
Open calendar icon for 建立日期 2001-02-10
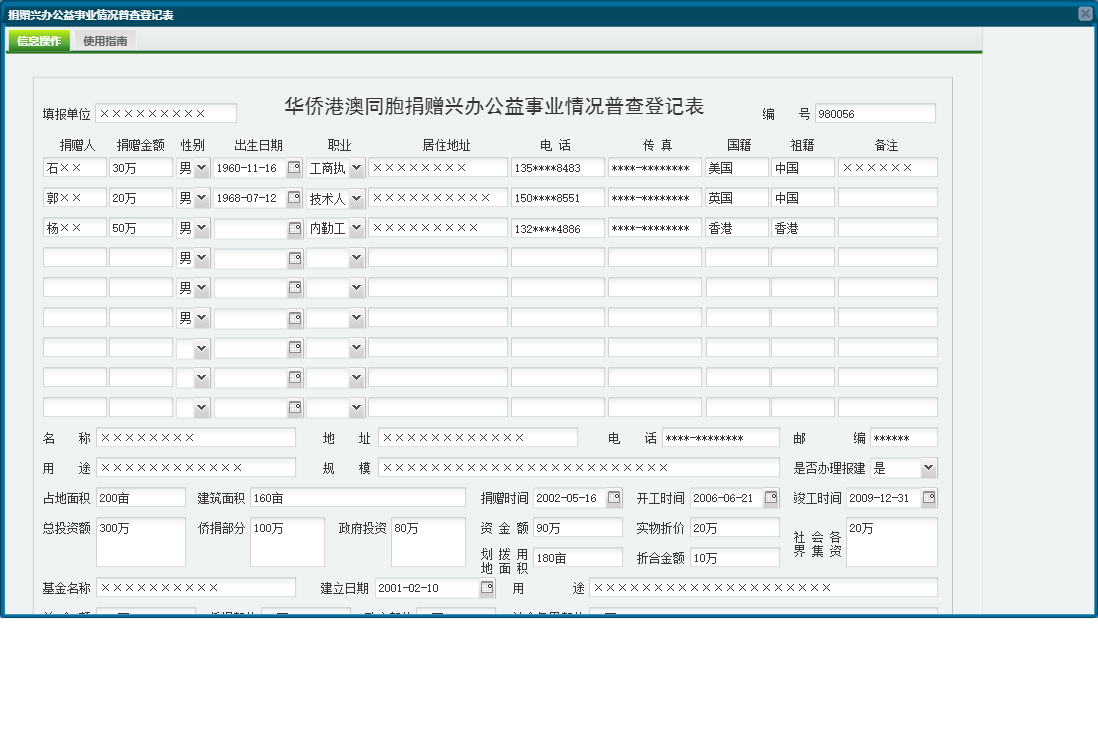pos(487,588)
